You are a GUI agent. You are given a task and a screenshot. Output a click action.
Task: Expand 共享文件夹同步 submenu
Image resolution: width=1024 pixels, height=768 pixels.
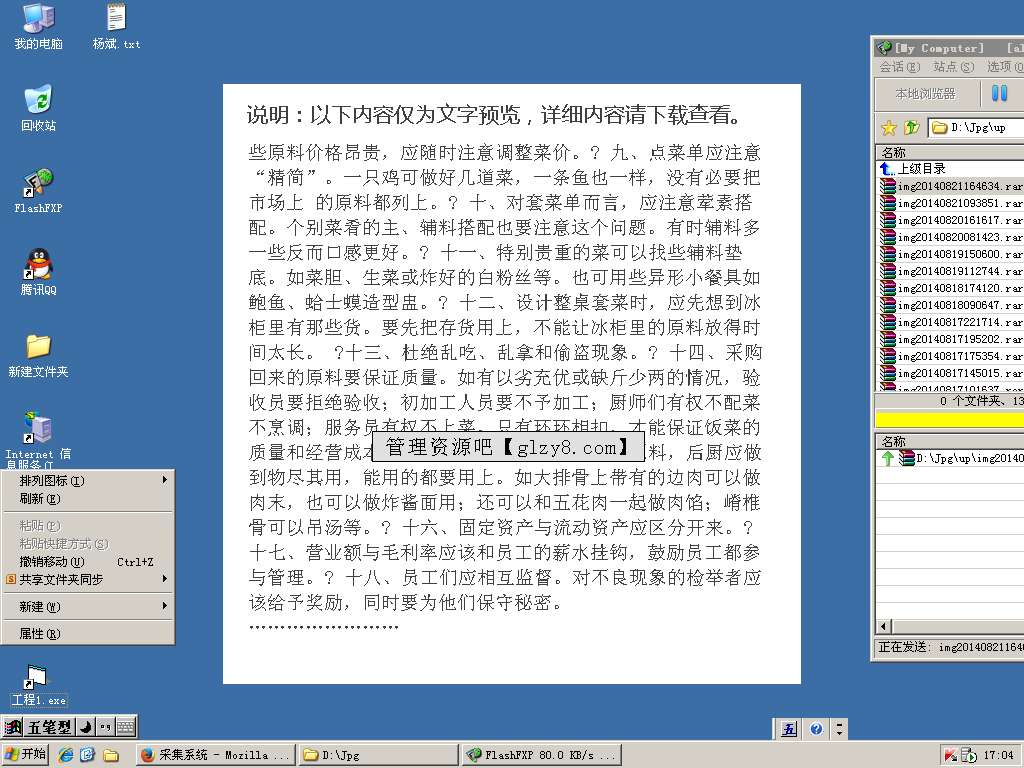pos(88,579)
